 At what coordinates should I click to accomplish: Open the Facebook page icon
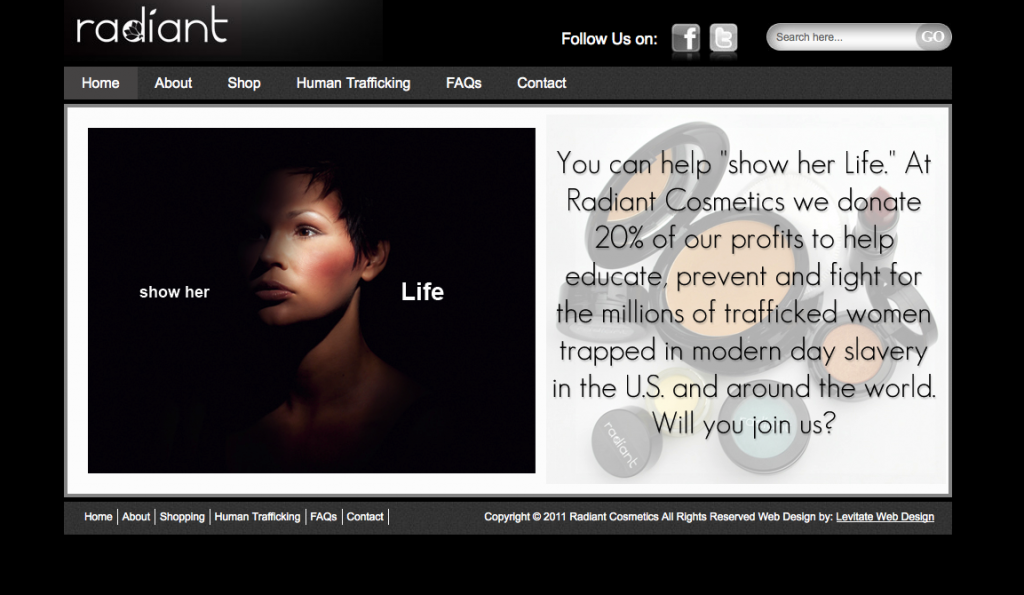point(686,39)
